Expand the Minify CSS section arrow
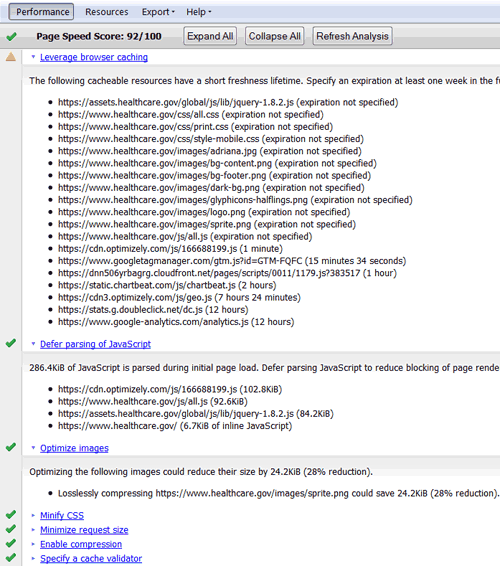This screenshot has height=566, width=500. pos(33,515)
